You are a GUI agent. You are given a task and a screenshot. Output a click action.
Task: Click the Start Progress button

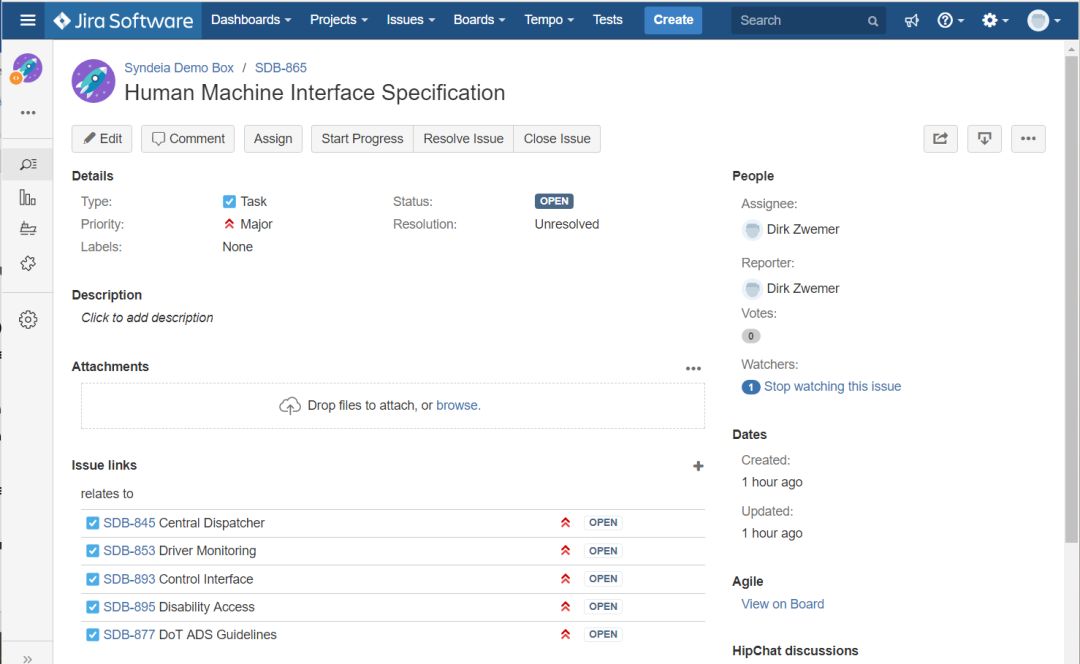(362, 139)
